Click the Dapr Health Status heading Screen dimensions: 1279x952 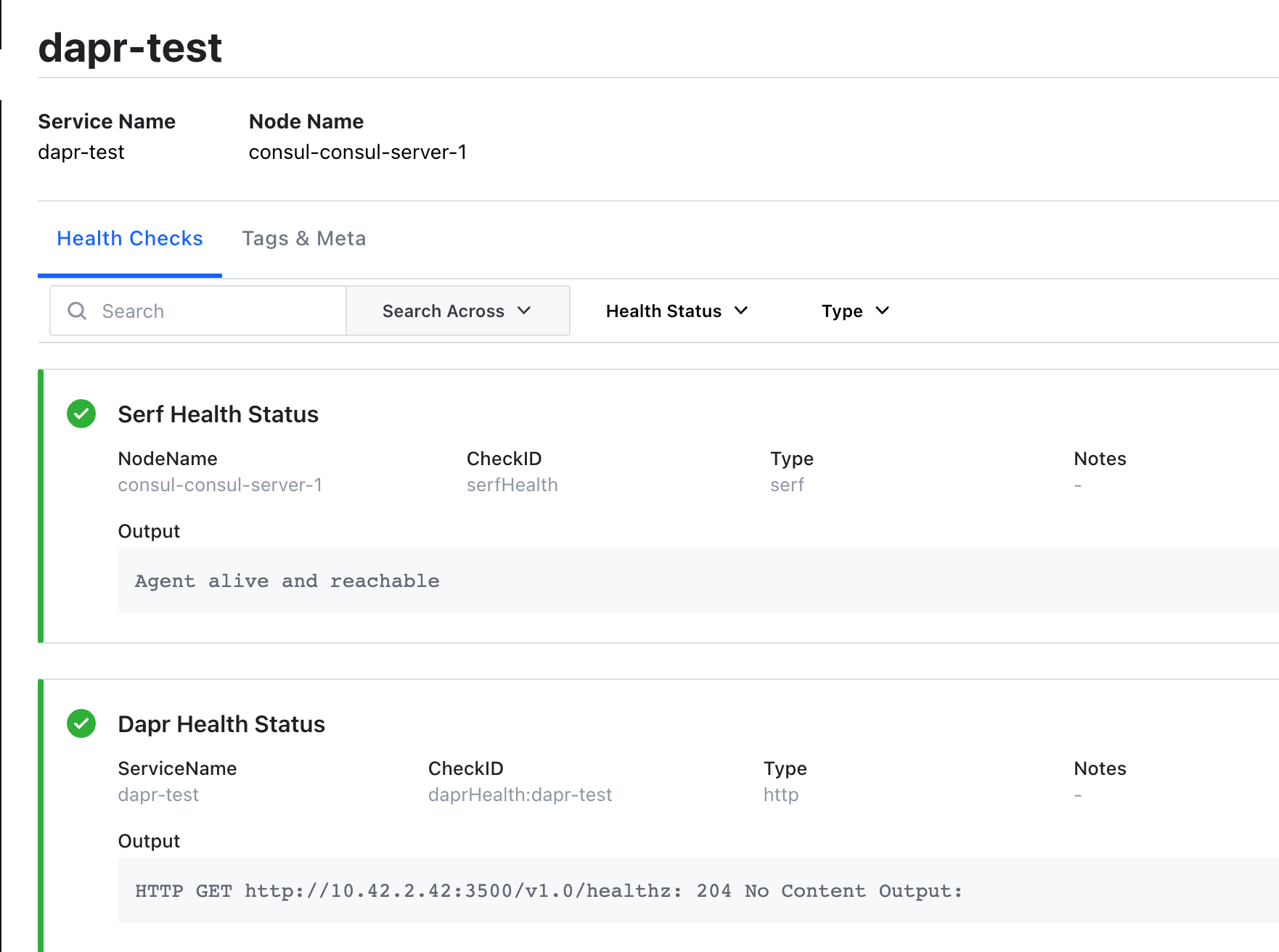coord(221,723)
